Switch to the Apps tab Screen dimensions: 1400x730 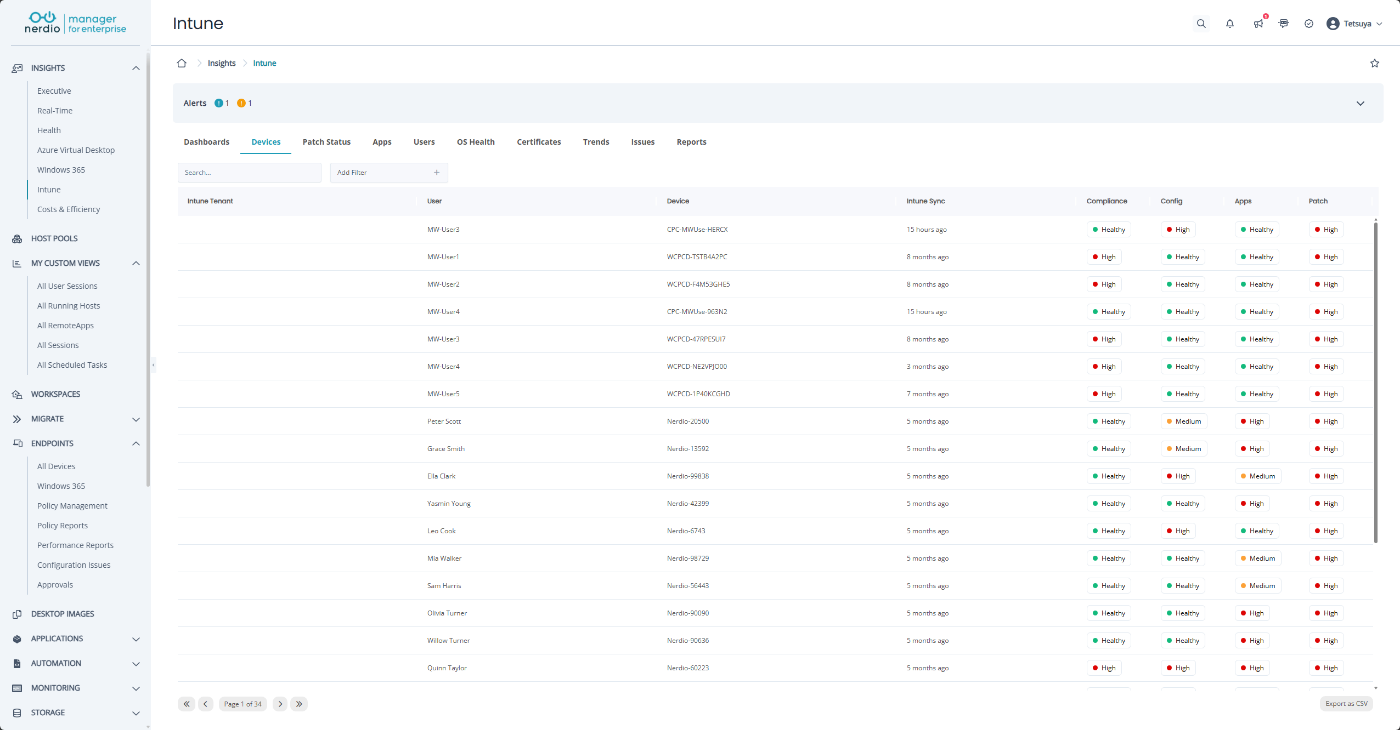(382, 142)
